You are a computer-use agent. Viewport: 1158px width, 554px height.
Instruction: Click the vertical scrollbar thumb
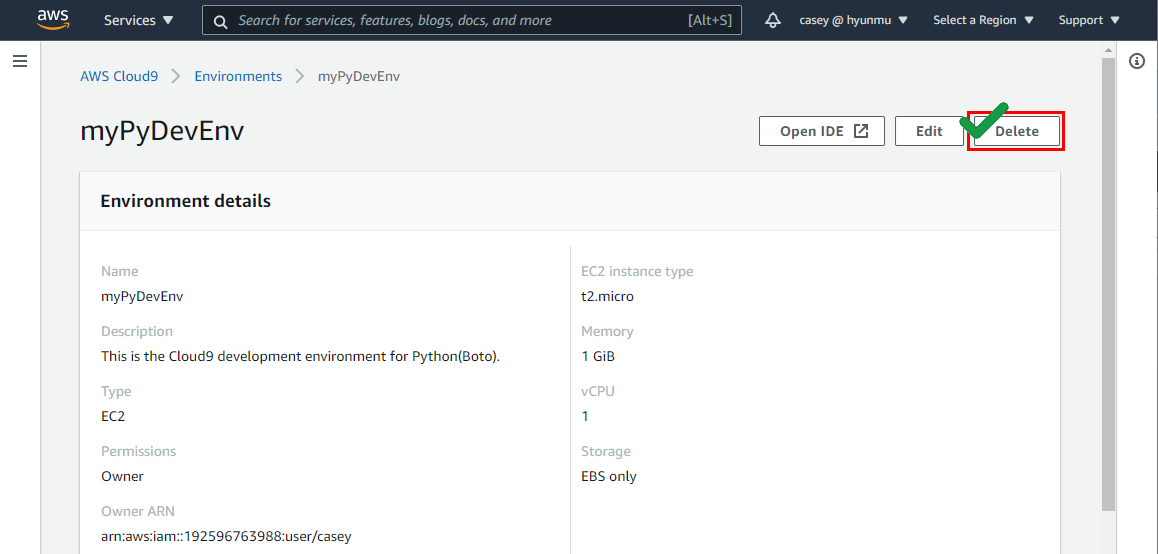1109,284
